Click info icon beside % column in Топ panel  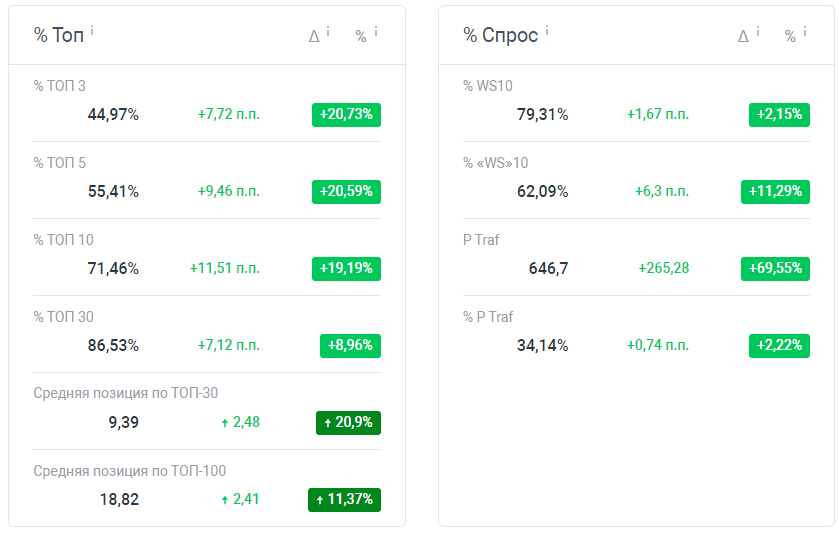point(376,32)
